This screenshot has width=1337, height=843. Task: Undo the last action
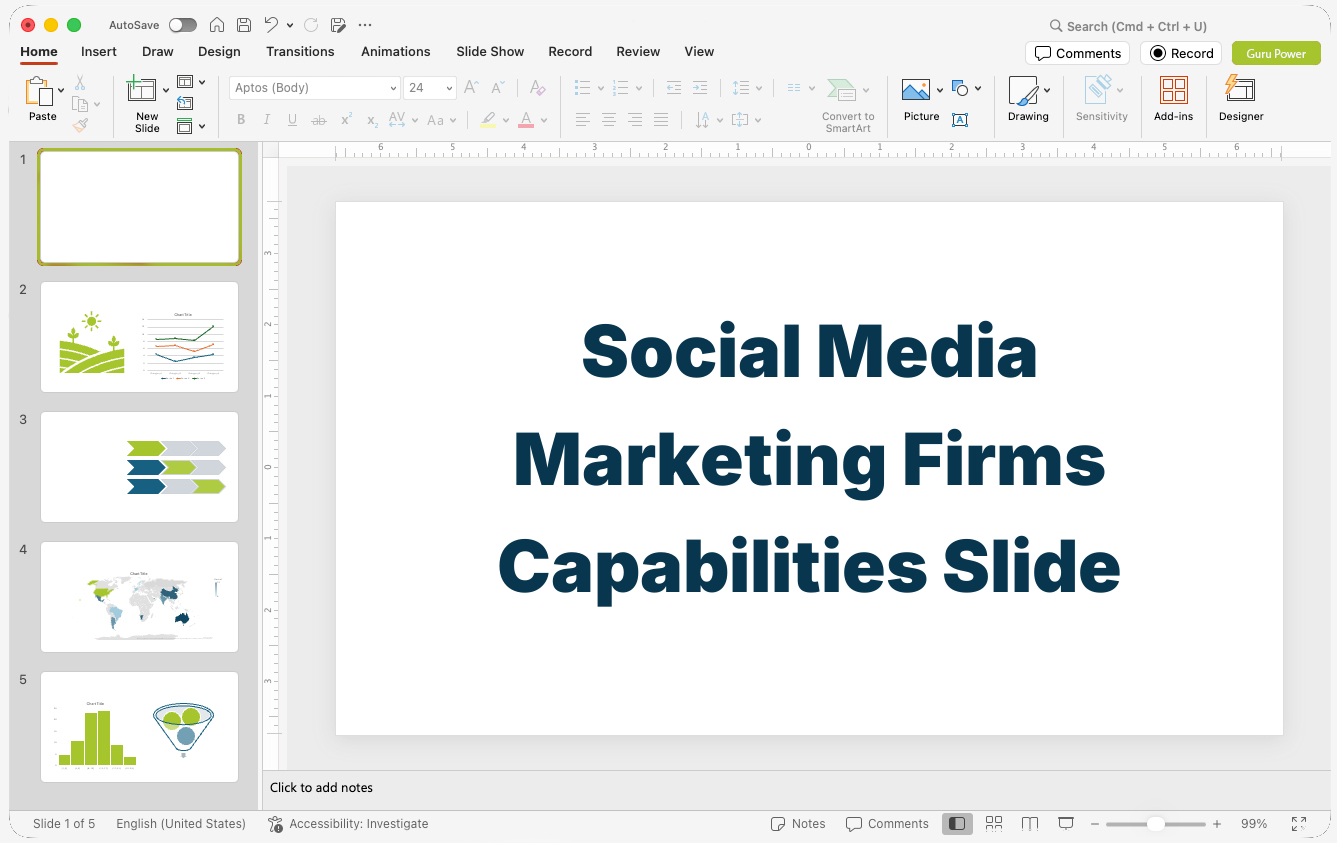(x=272, y=25)
